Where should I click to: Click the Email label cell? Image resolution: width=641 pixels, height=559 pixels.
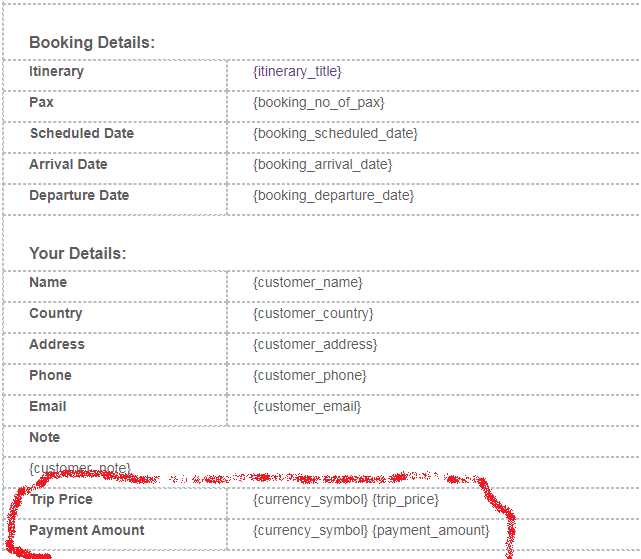115,411
